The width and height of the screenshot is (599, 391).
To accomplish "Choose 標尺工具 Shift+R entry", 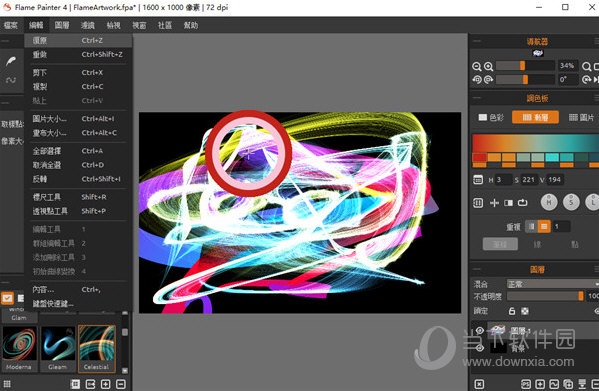I will [78, 197].
